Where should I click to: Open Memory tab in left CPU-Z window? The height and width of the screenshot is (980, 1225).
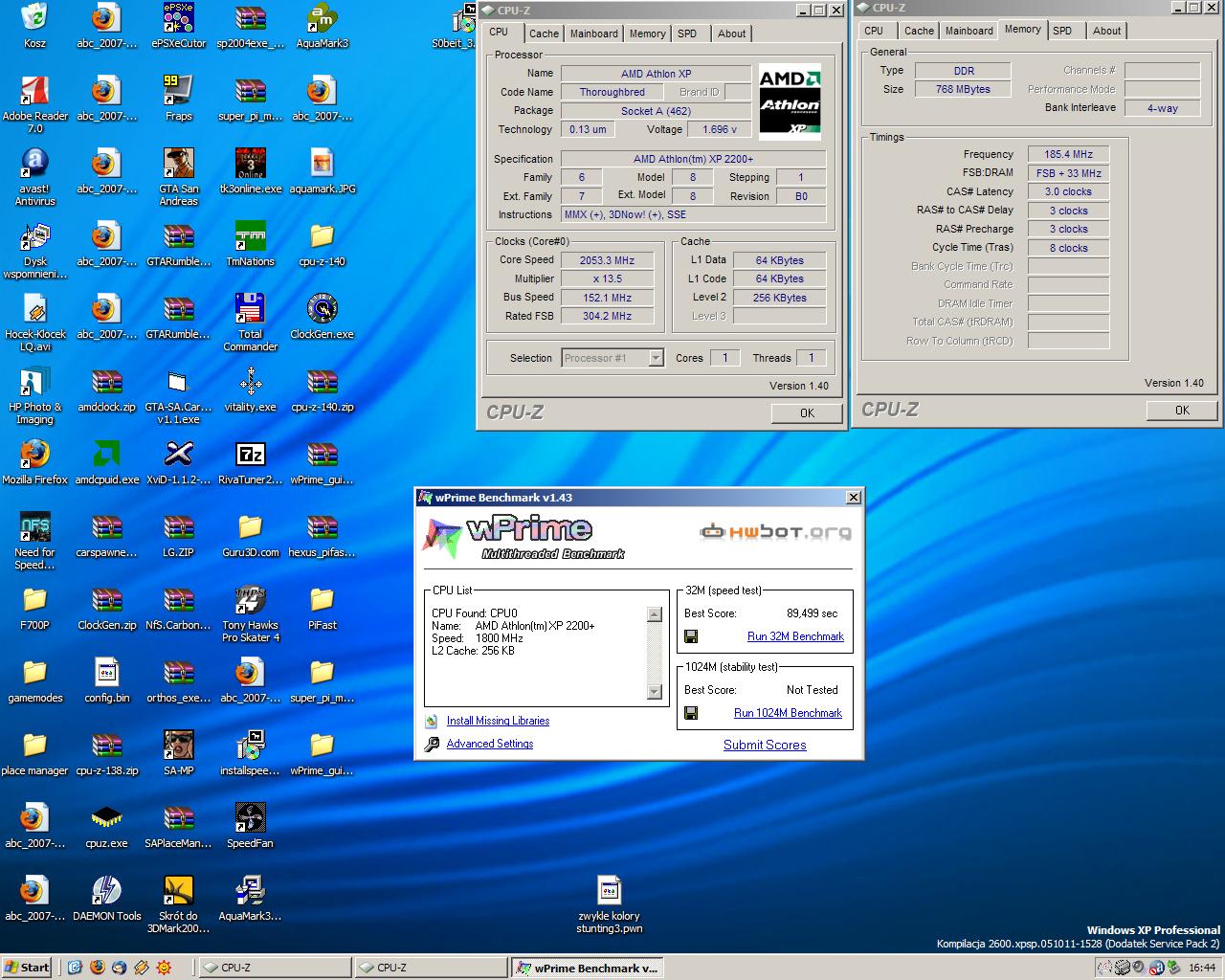click(647, 33)
